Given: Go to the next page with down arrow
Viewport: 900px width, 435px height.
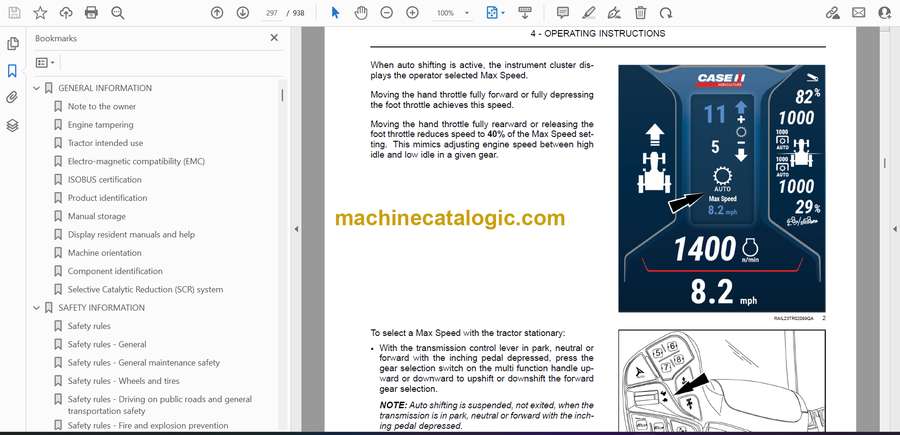Looking at the screenshot, I should click(x=243, y=13).
